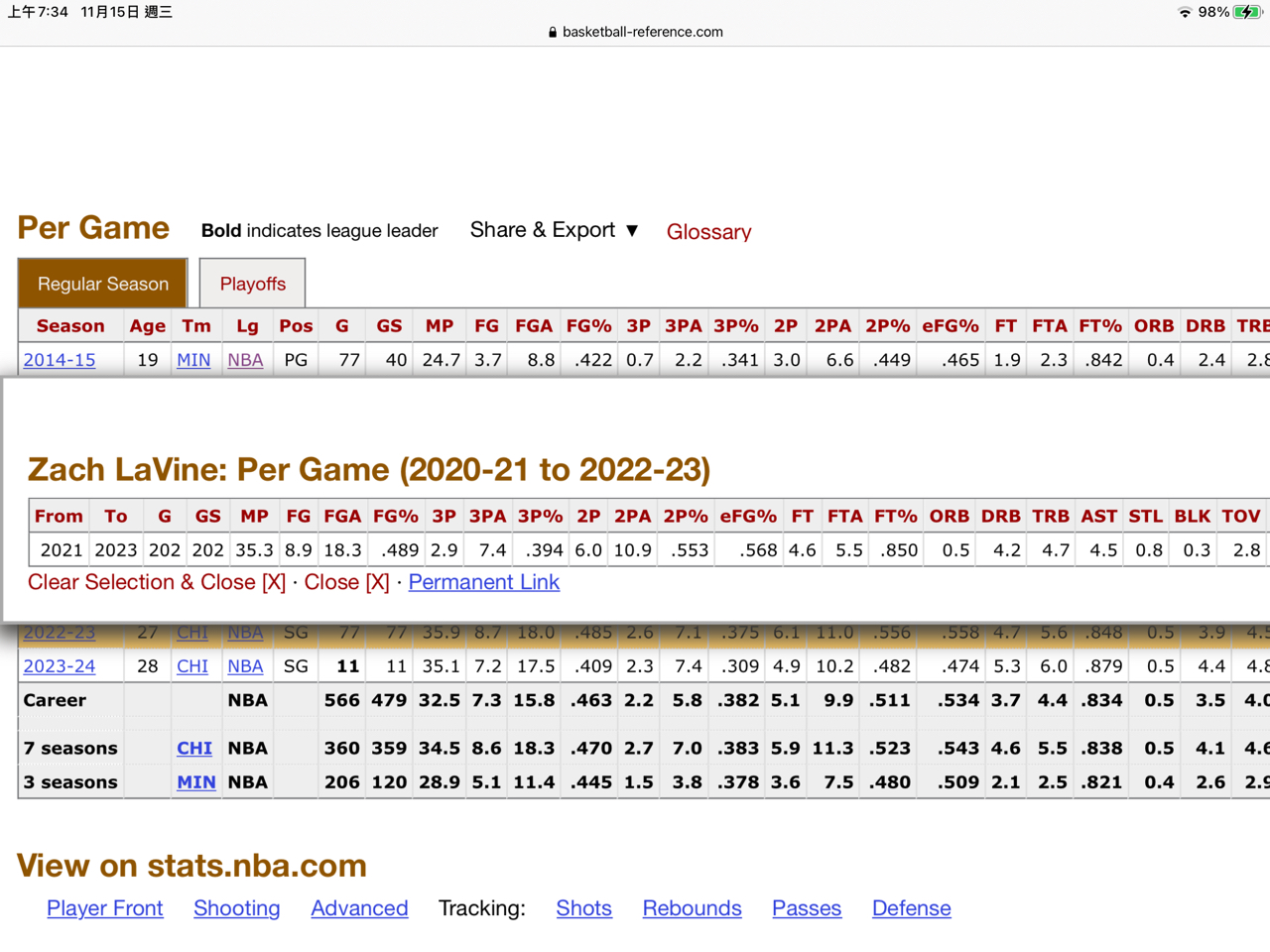Screen dimensions: 1270x952
Task: Click Clear Selection & Close [X]
Action: point(157,582)
